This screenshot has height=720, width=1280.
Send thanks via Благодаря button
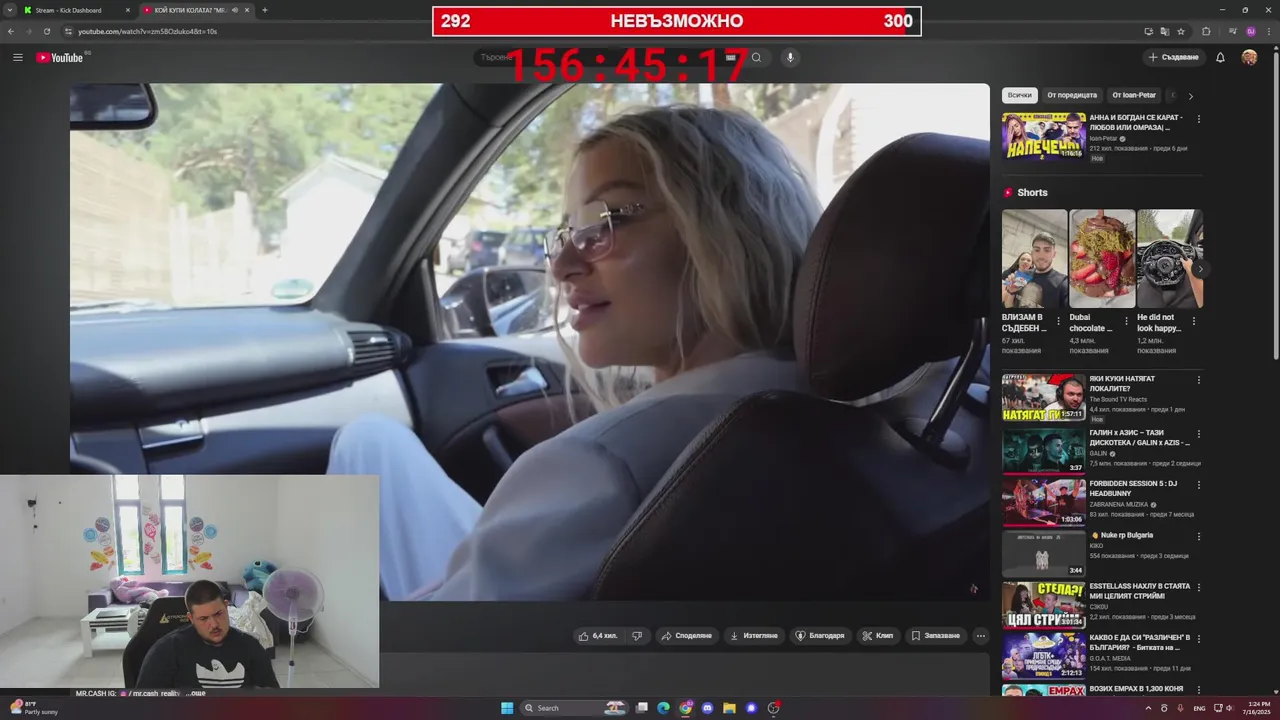coord(819,635)
